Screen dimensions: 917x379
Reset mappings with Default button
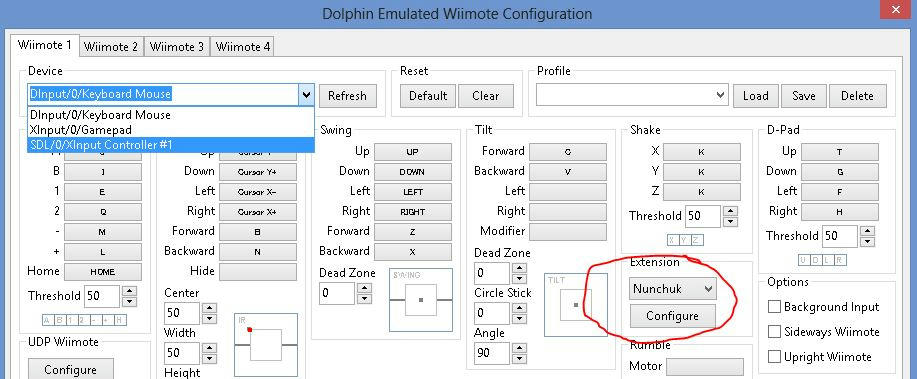point(428,96)
